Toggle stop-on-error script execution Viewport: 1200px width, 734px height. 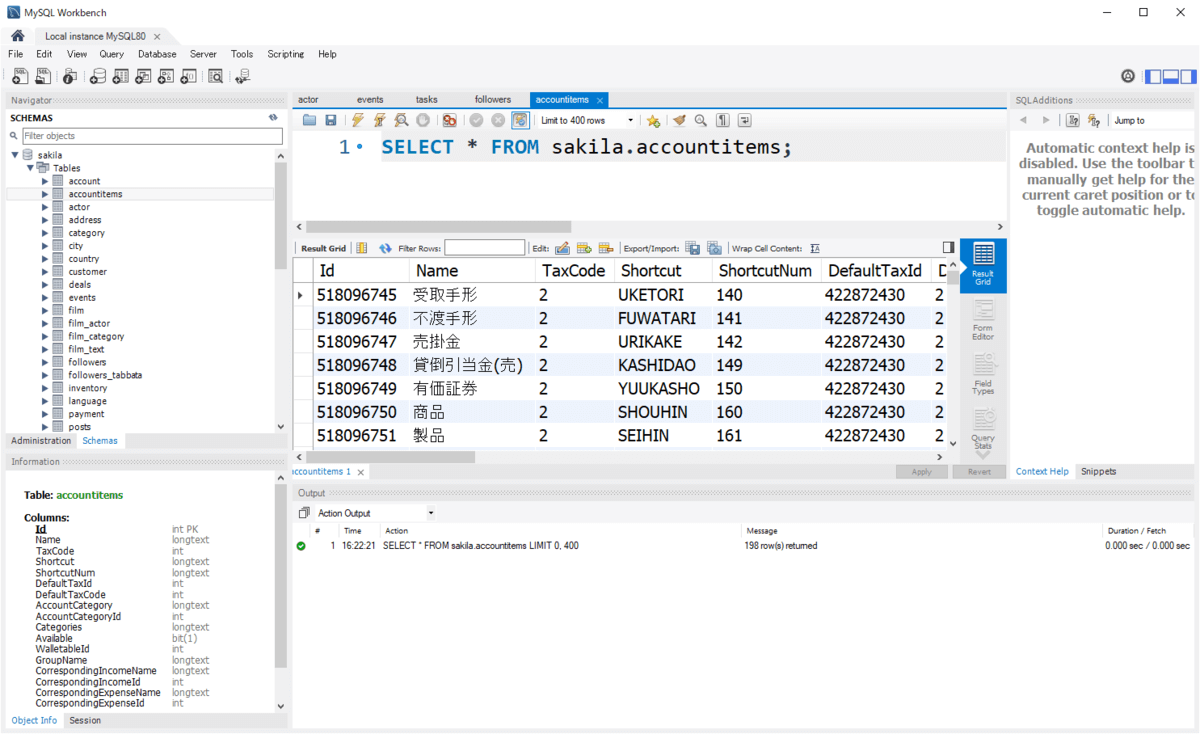(450, 120)
